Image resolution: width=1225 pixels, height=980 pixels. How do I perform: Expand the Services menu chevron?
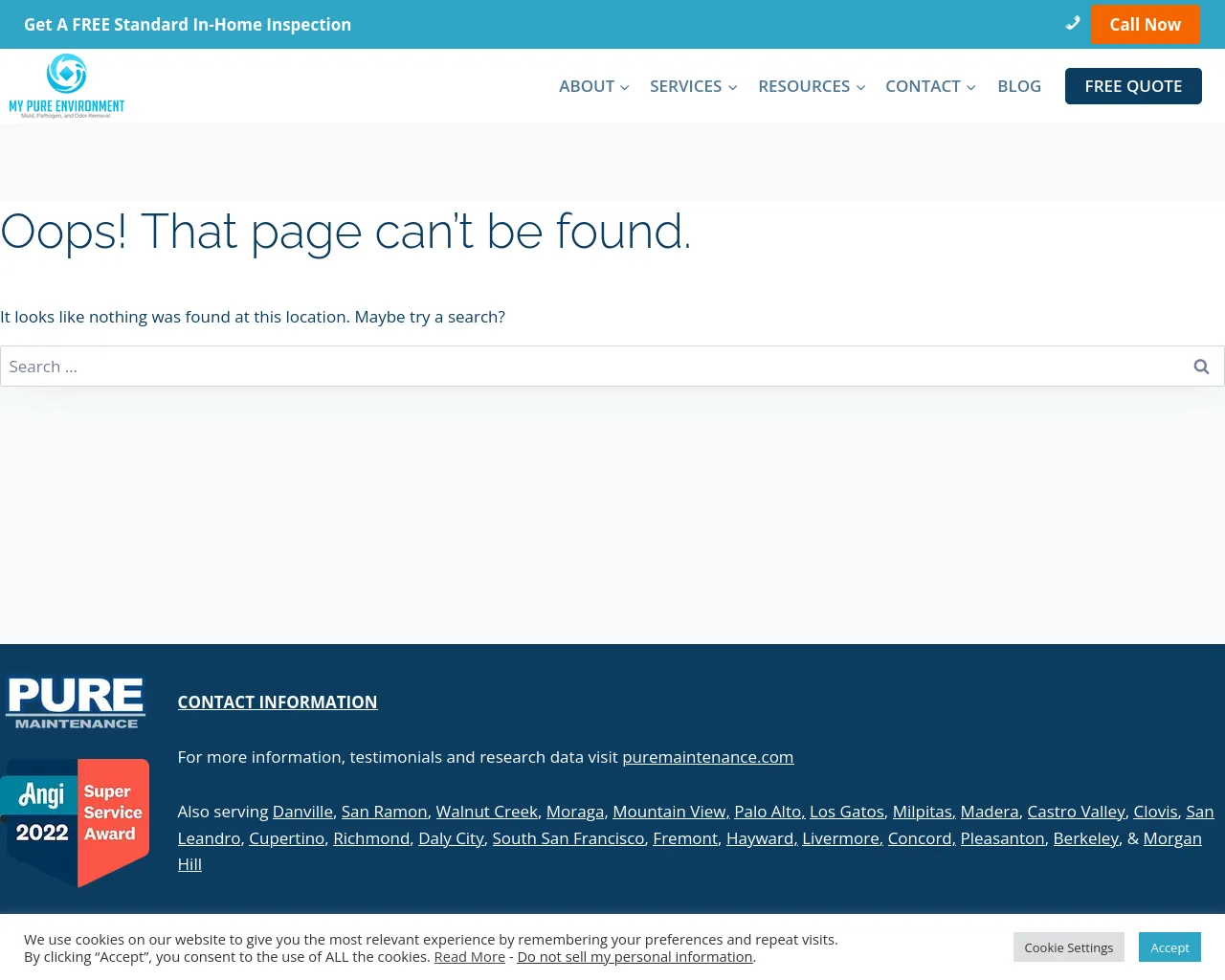point(733,87)
